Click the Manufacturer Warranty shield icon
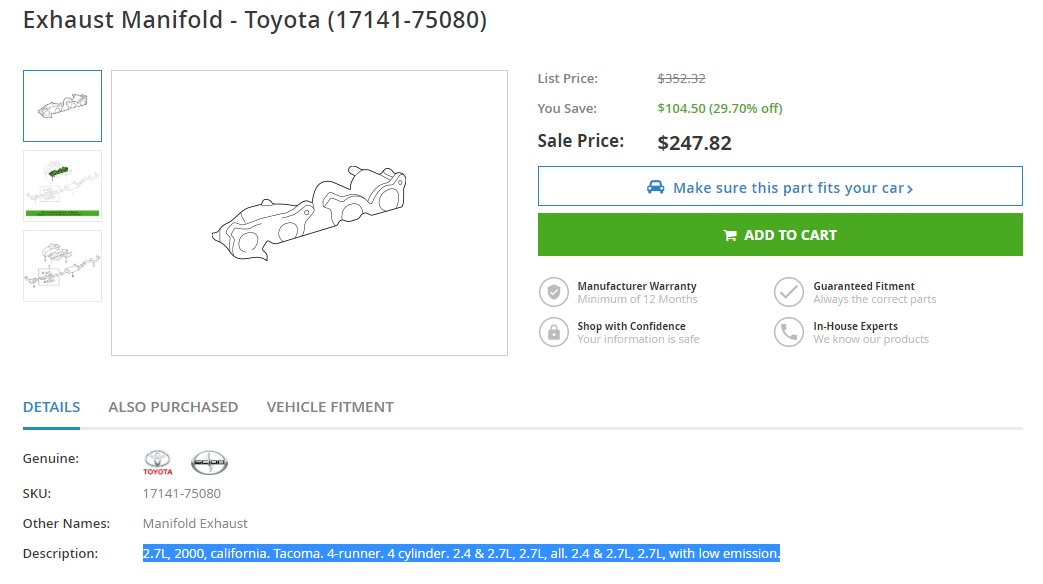 pyautogui.click(x=553, y=292)
